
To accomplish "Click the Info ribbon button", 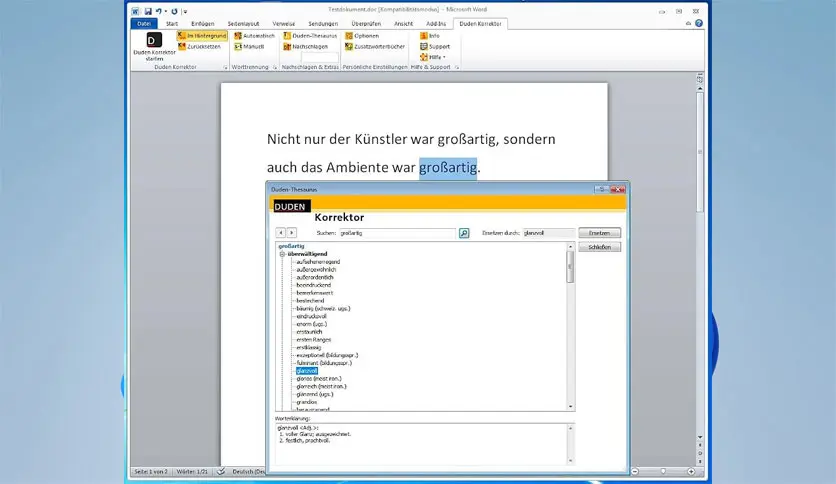I will point(430,36).
